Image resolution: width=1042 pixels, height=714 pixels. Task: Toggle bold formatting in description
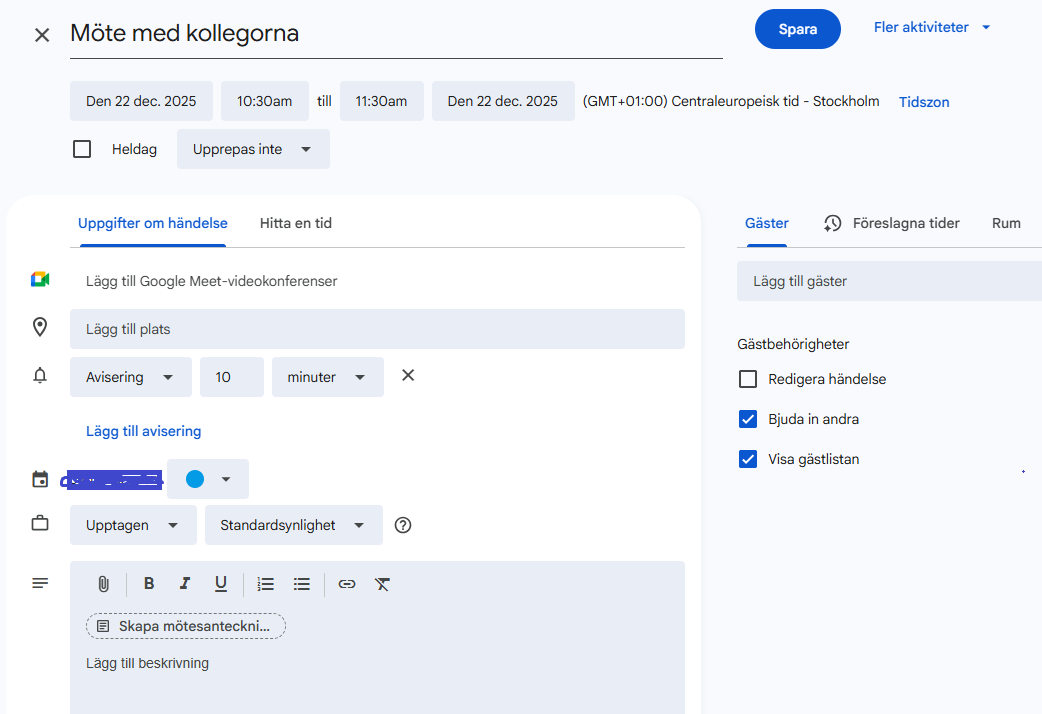pyautogui.click(x=149, y=584)
